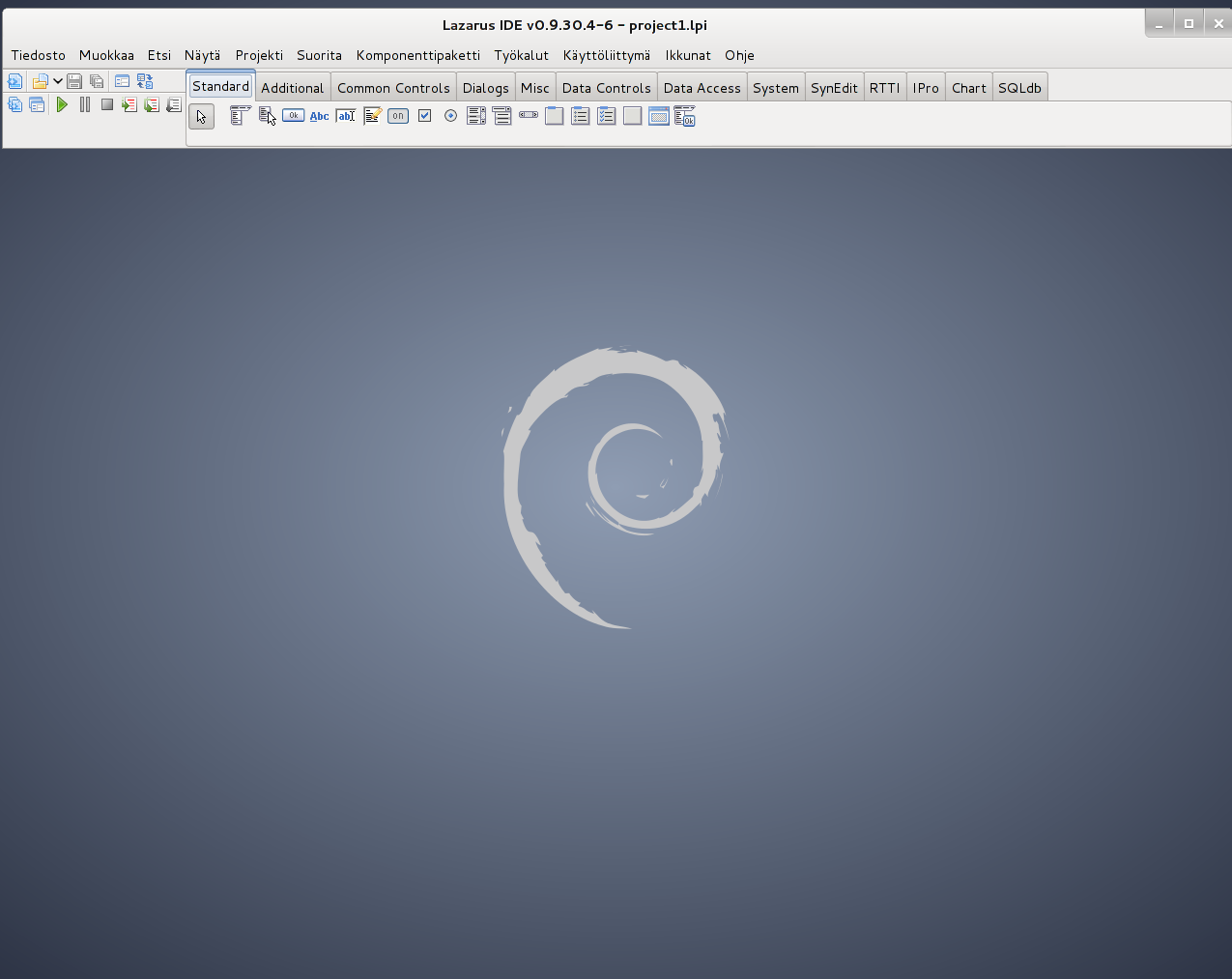Open the Komponenttipaketti menu
The width and height of the screenshot is (1232, 979).
(x=418, y=55)
